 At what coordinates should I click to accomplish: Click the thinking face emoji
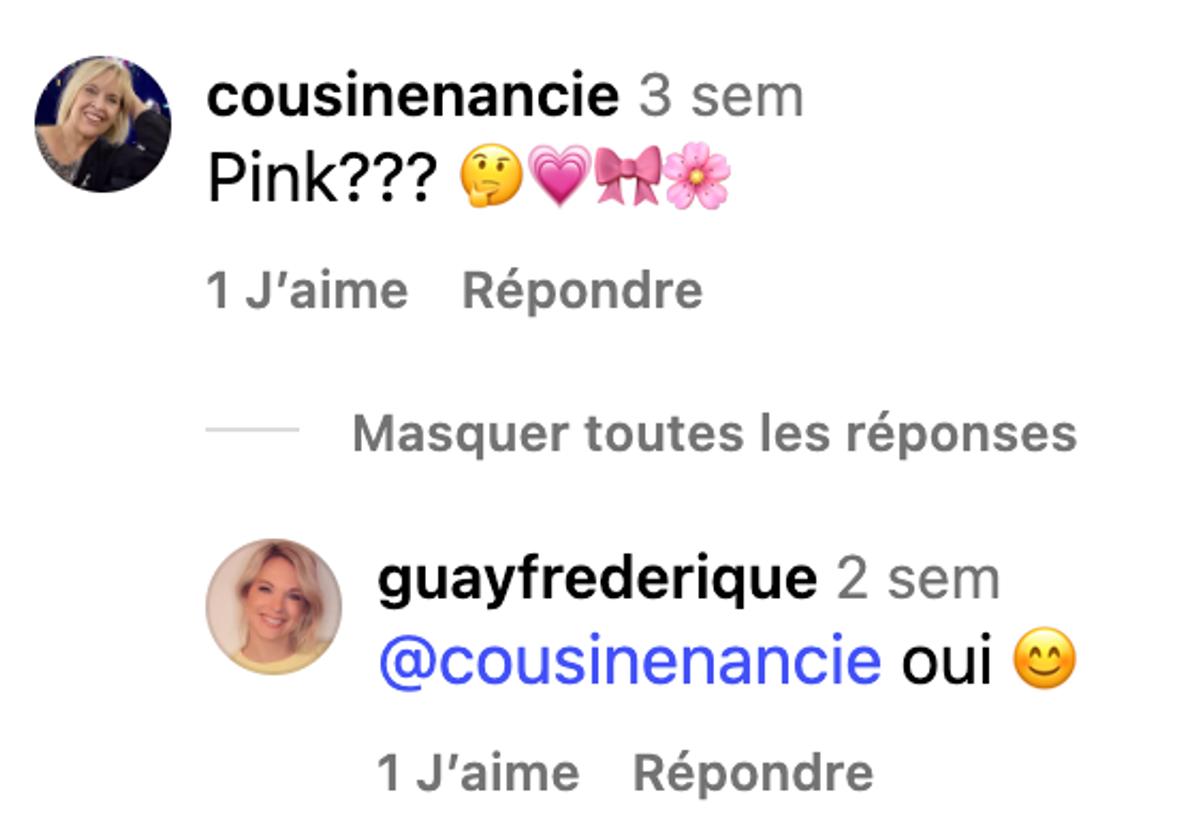[491, 180]
